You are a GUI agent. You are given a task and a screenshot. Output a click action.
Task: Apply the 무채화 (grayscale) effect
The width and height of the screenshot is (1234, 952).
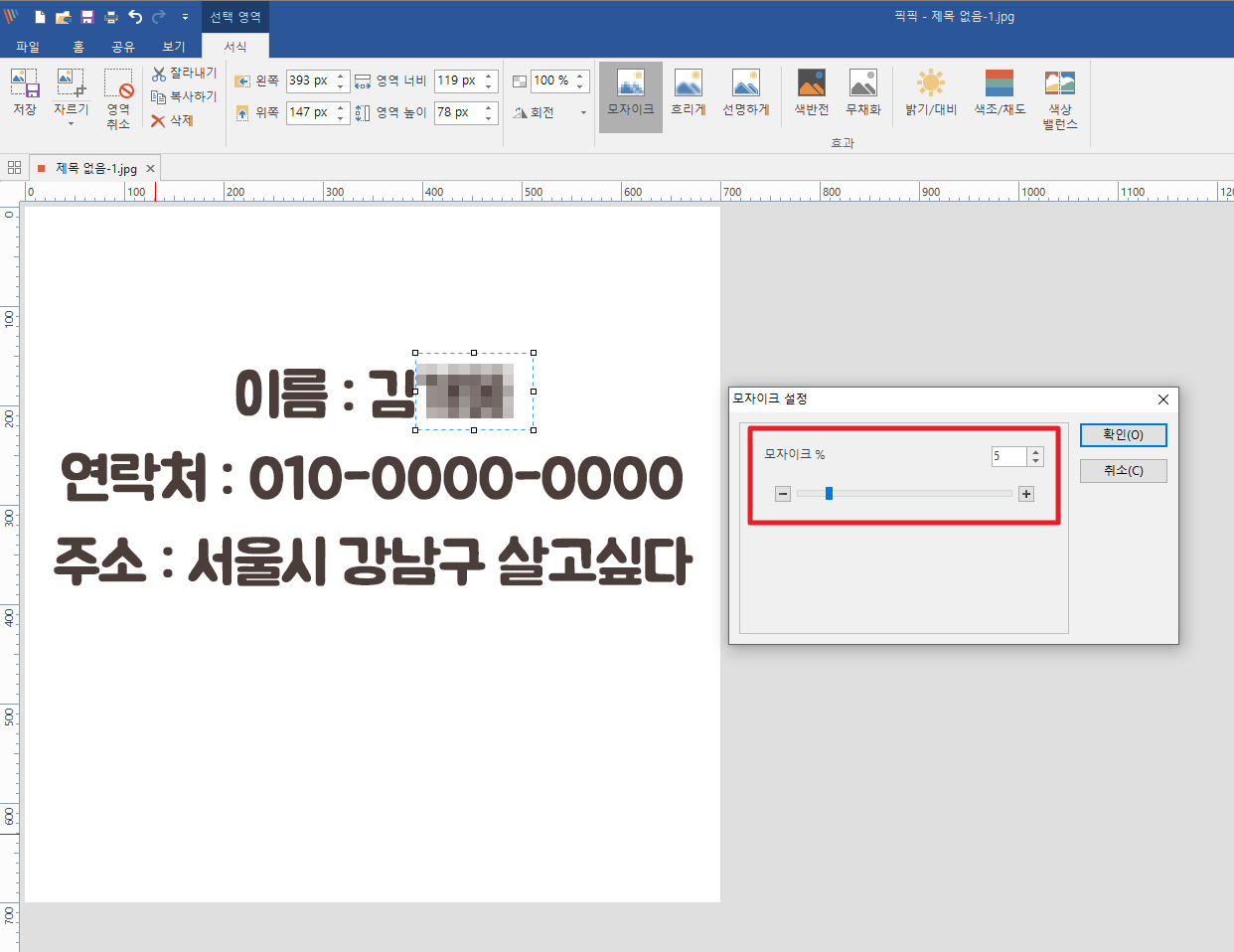coord(863,93)
